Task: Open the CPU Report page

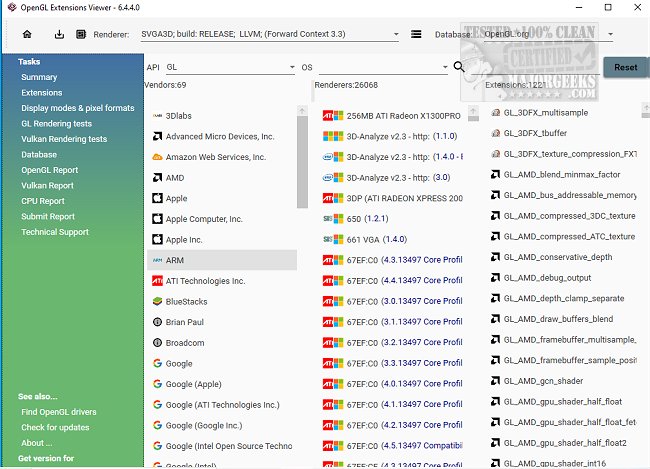Action: click(43, 201)
